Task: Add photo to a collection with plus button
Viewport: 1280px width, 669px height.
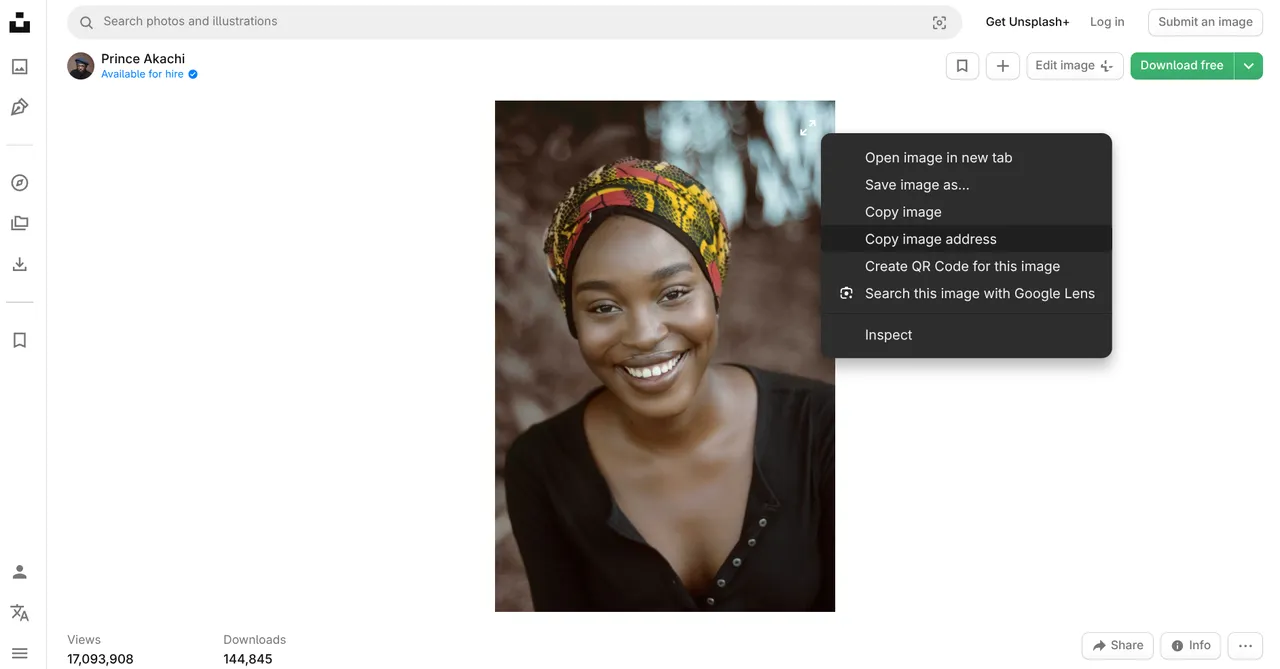Action: coord(1002,65)
